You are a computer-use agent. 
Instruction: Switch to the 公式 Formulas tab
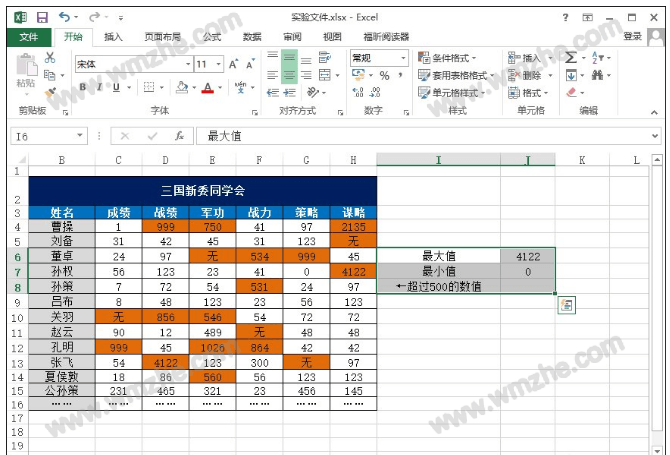[212, 37]
